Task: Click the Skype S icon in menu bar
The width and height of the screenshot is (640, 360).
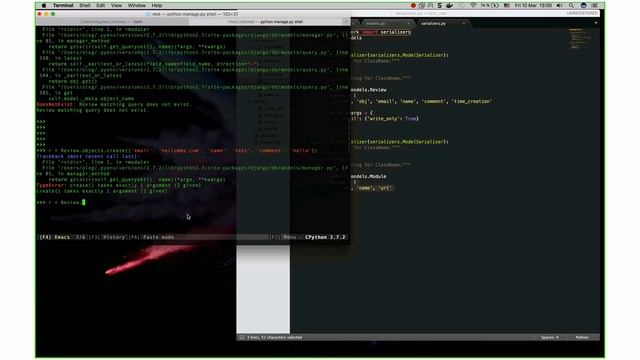Action: point(440,6)
